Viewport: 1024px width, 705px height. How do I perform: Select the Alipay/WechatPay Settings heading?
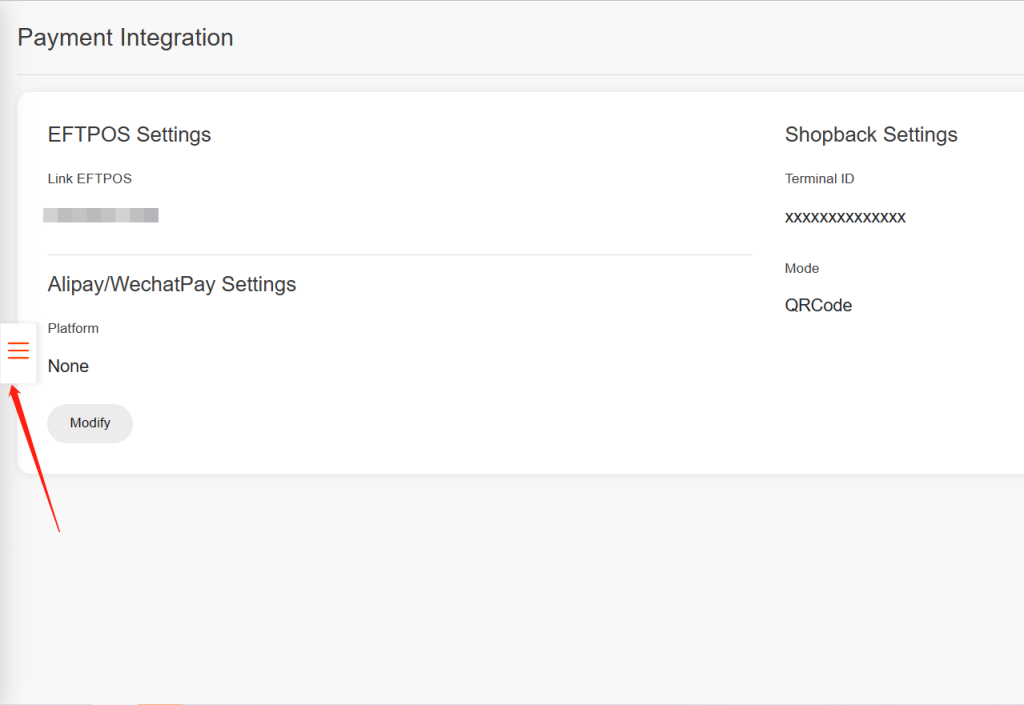(172, 284)
